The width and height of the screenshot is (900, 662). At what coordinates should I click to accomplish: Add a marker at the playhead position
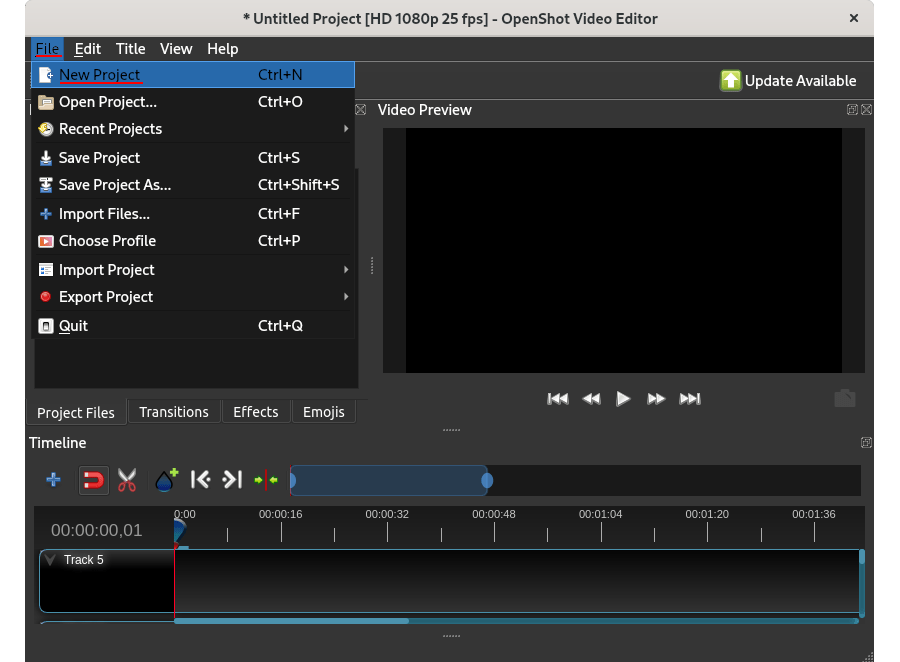pos(165,480)
